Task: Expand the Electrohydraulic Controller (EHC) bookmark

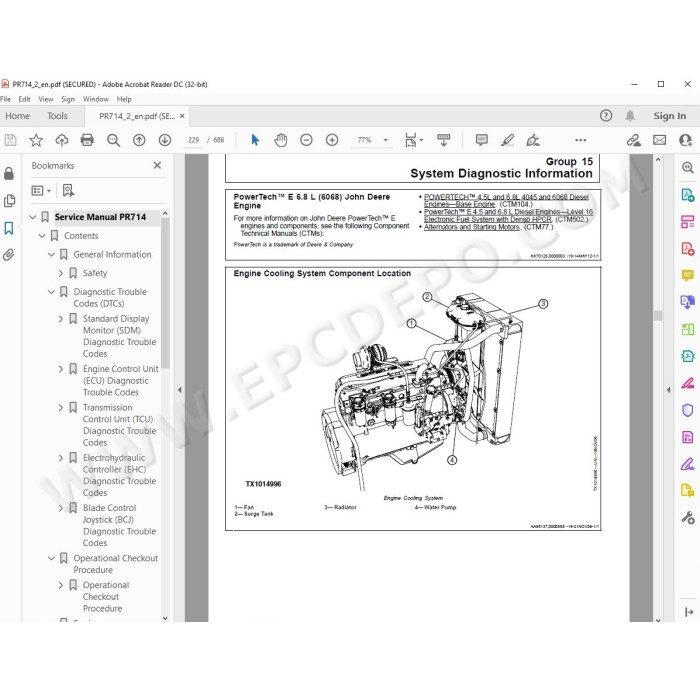Action: click(x=61, y=458)
